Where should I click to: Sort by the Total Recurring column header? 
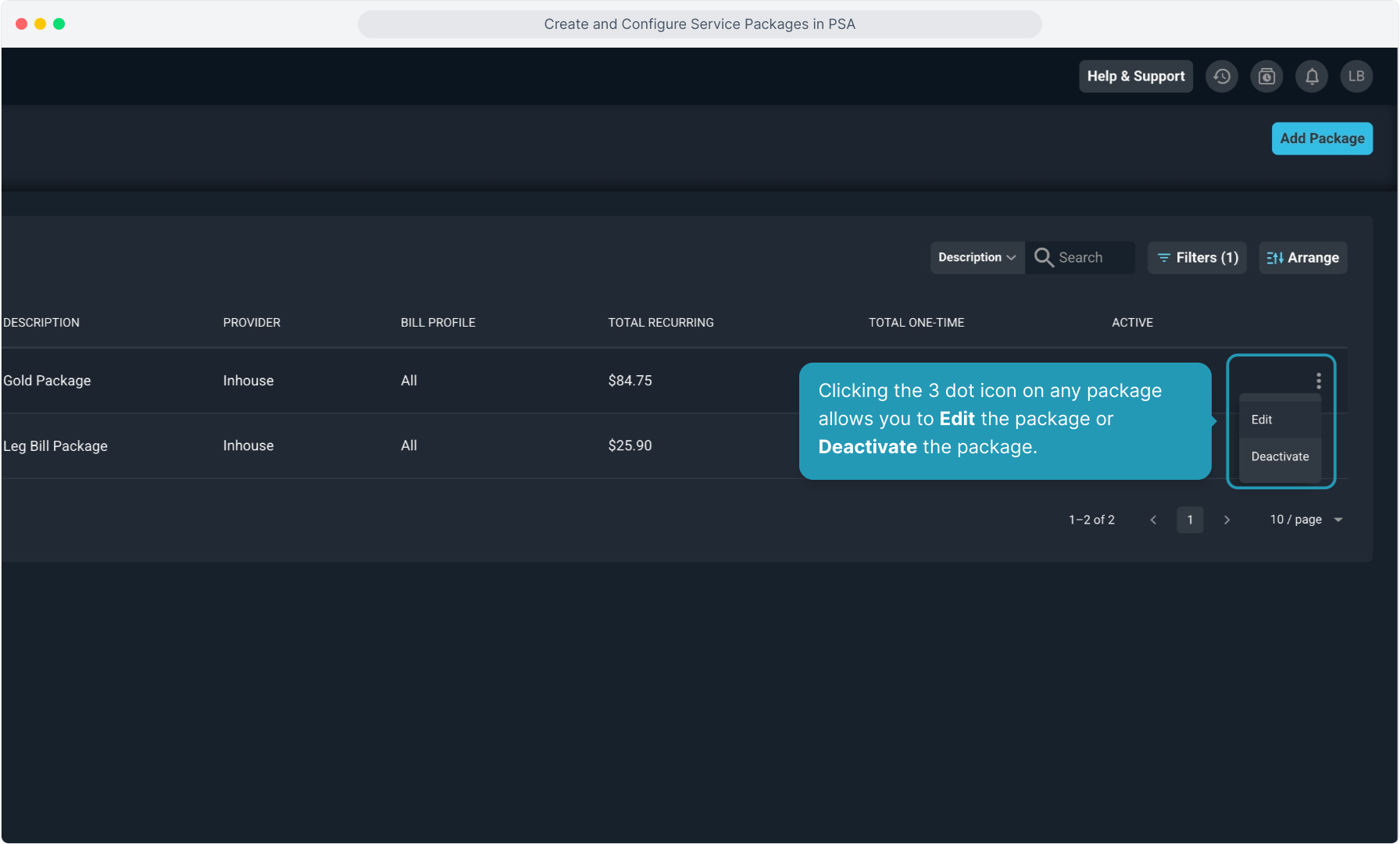(x=661, y=323)
